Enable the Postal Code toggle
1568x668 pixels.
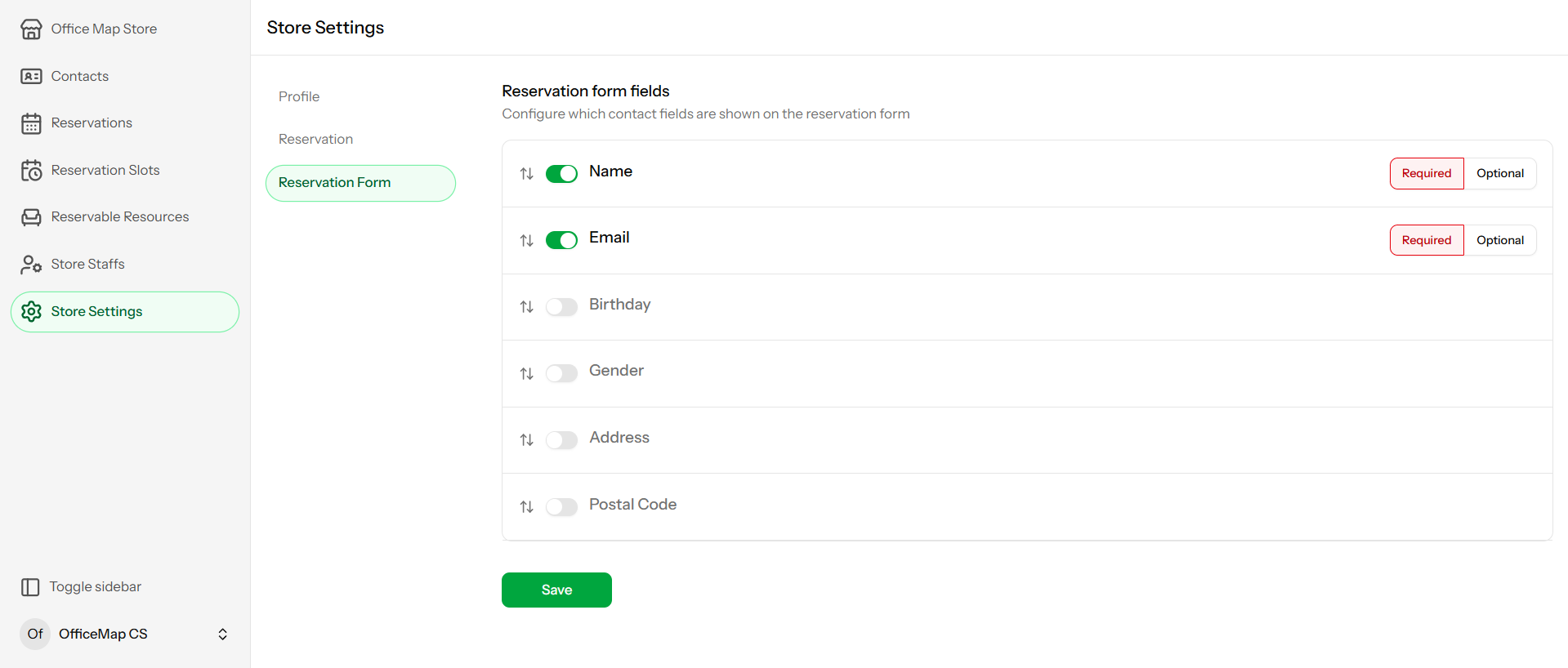pyautogui.click(x=561, y=506)
